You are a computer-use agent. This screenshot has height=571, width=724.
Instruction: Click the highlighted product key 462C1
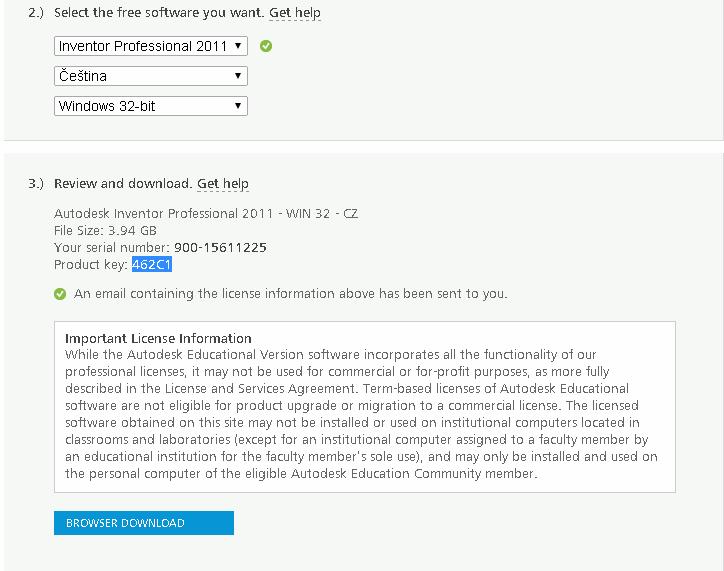click(x=153, y=264)
